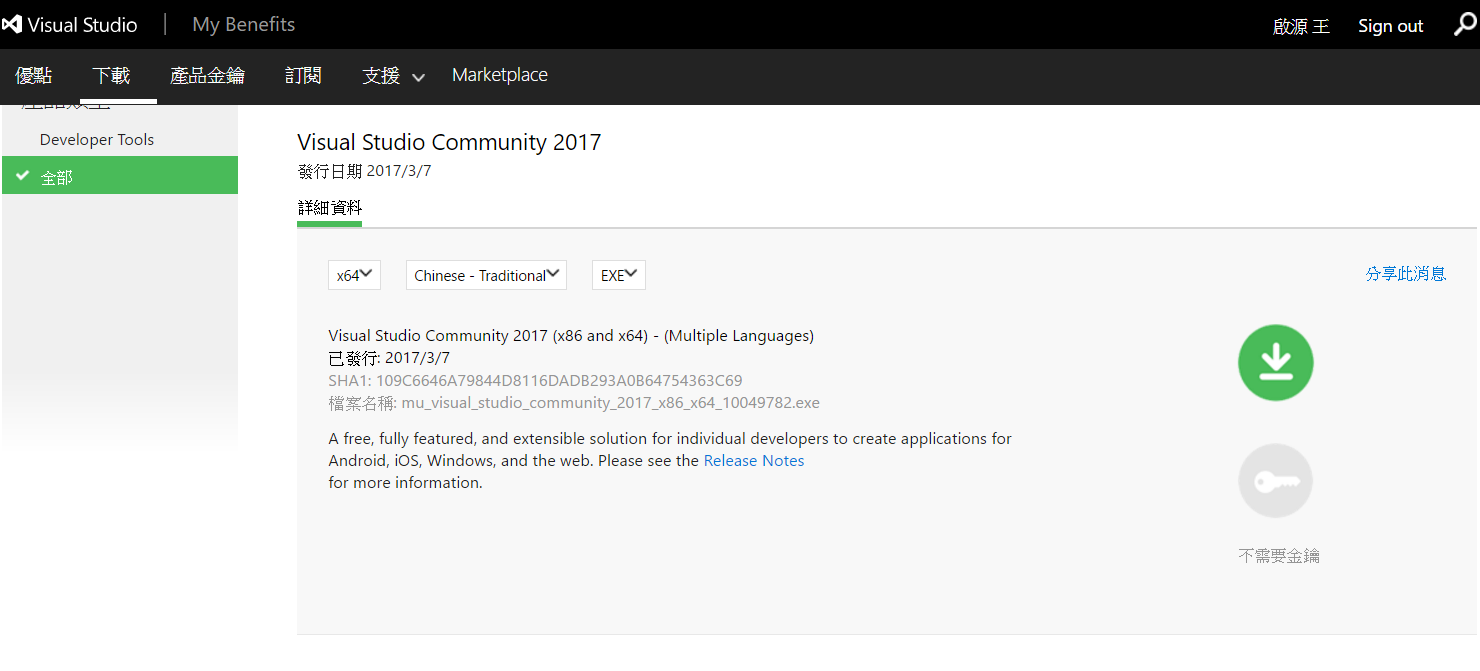Click the 不需要金鑰 label
1480x671 pixels.
1279,555
